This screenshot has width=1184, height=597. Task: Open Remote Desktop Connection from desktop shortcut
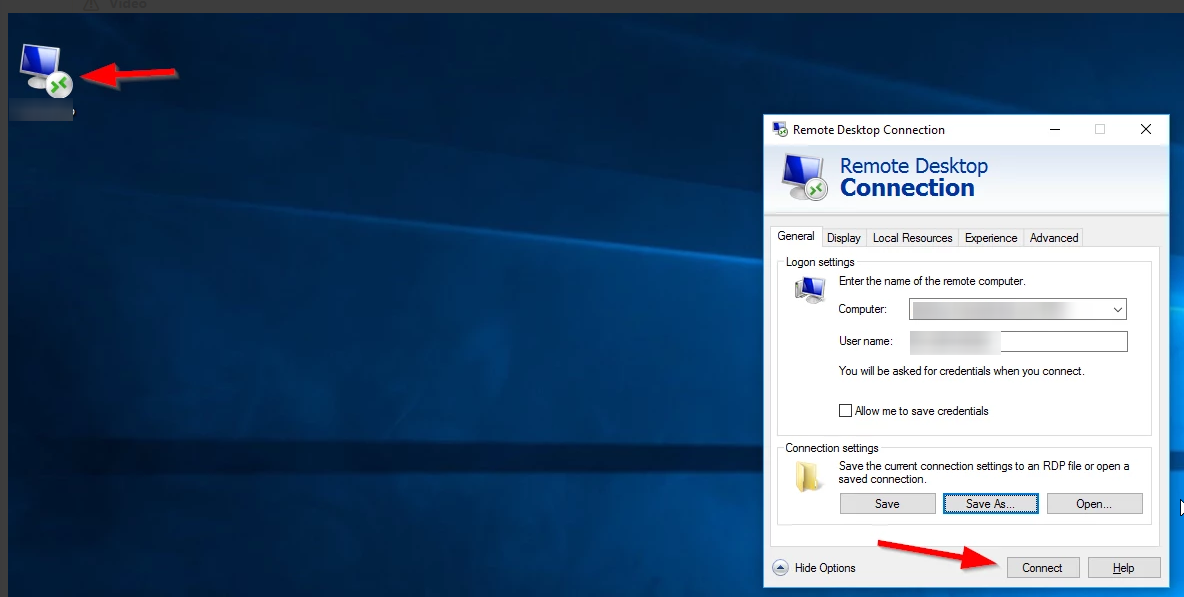click(40, 70)
